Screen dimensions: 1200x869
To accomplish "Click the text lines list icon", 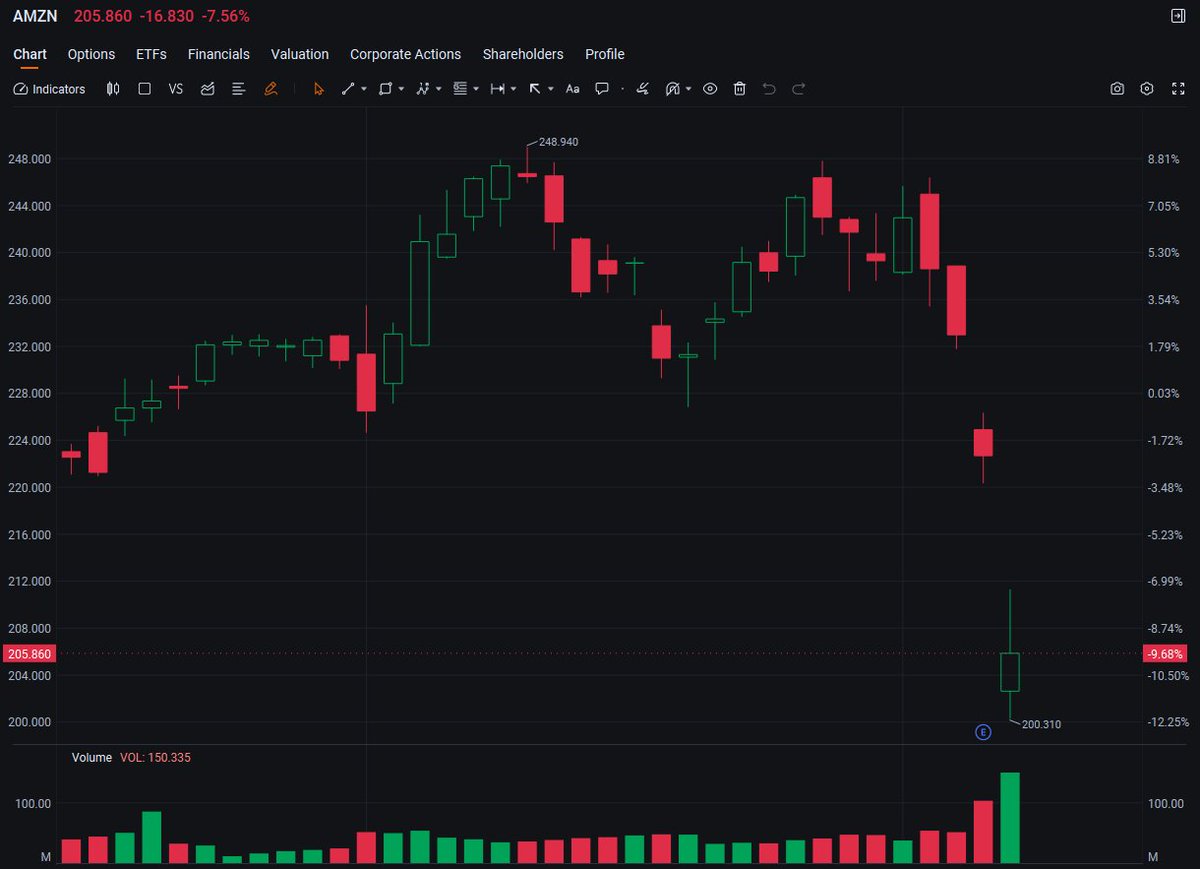I will coord(239,89).
